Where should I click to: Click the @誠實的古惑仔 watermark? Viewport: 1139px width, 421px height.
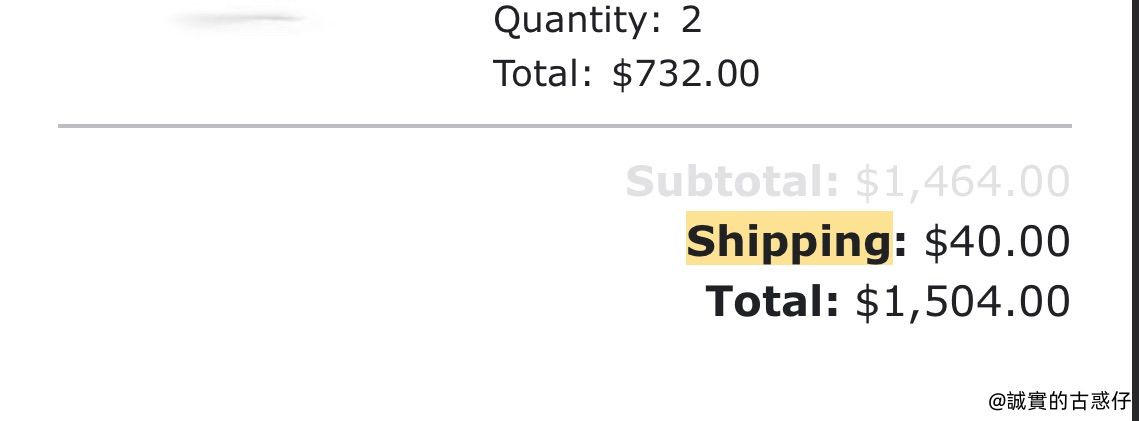coord(1060,401)
